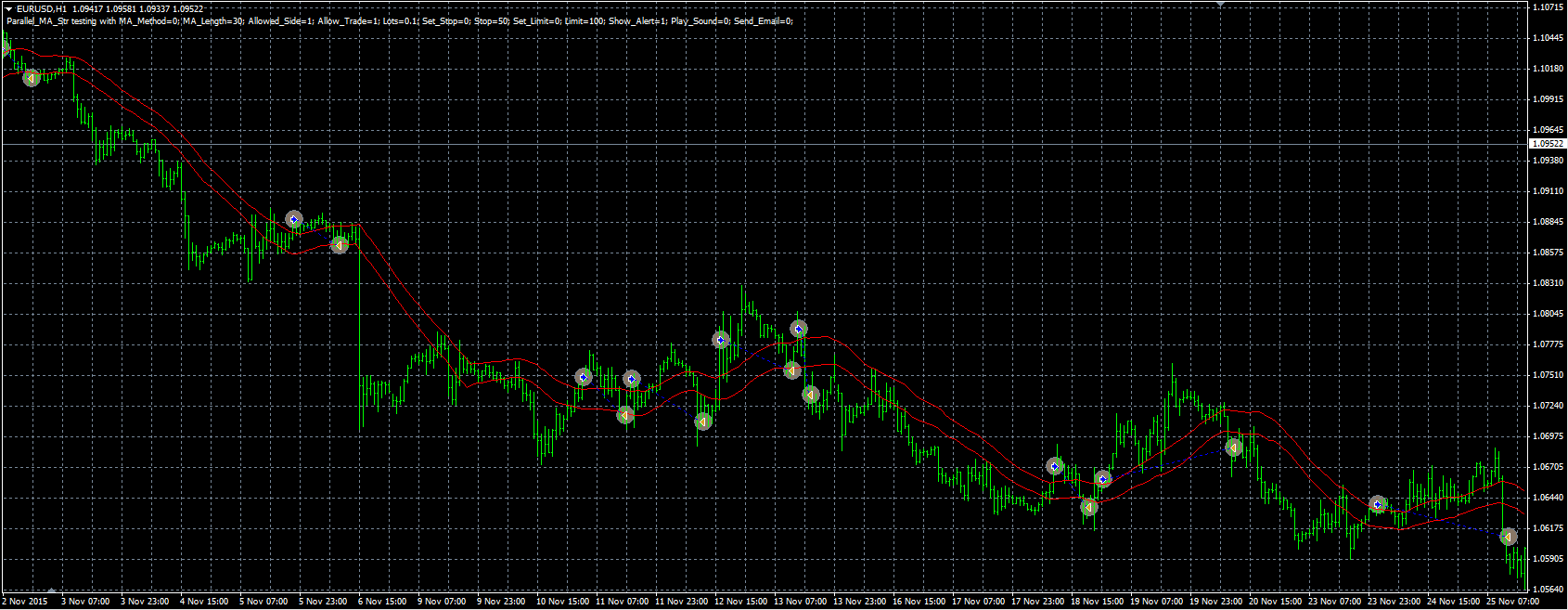Click the EURUSD,H1 symbol title text
Viewport: 1568px width, 610px height.
(42, 9)
